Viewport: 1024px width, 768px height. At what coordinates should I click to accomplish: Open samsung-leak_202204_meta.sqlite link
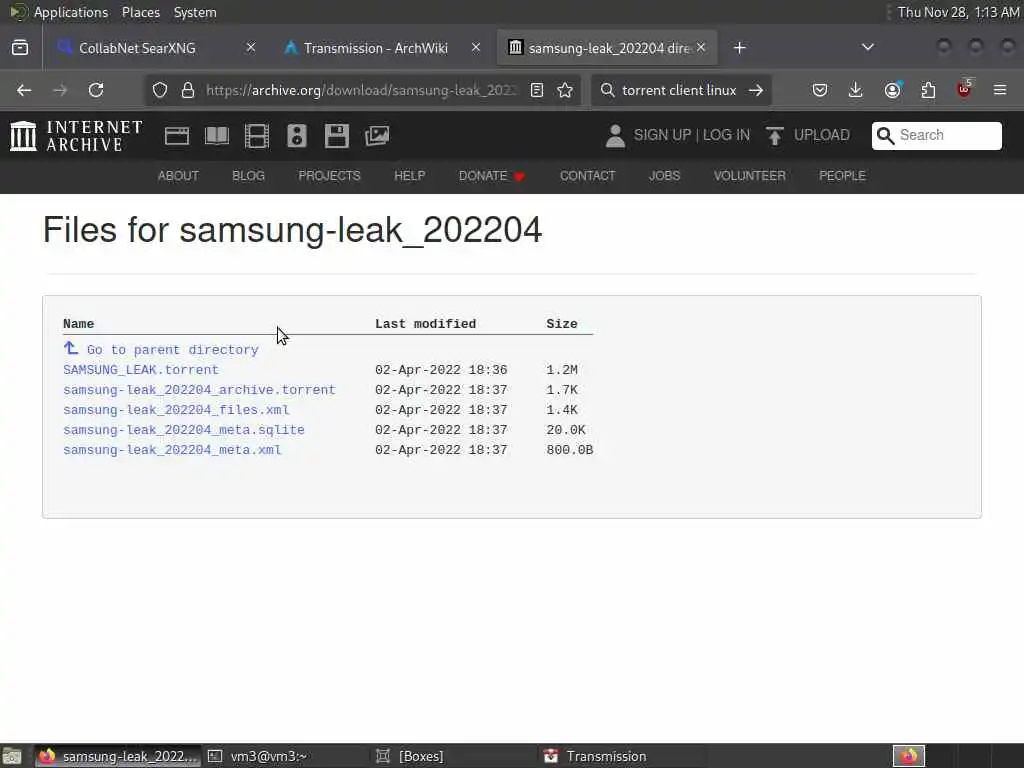[x=184, y=430]
